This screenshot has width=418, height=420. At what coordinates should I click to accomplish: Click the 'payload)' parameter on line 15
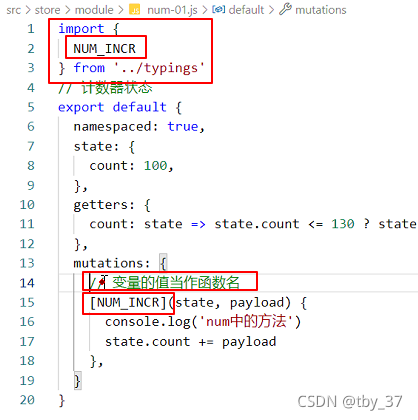(x=261, y=303)
